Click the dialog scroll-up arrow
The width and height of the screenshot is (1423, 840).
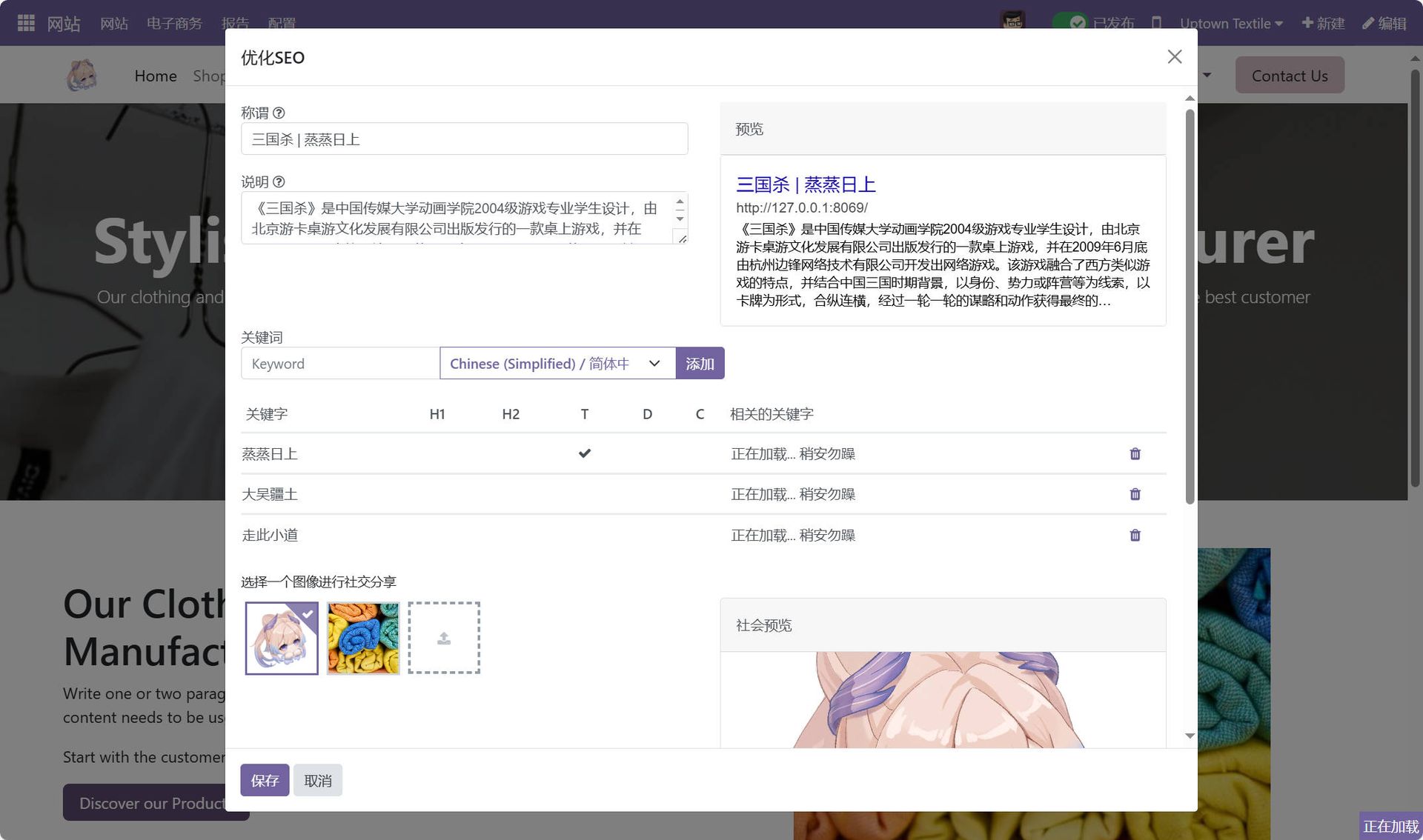pos(1190,99)
